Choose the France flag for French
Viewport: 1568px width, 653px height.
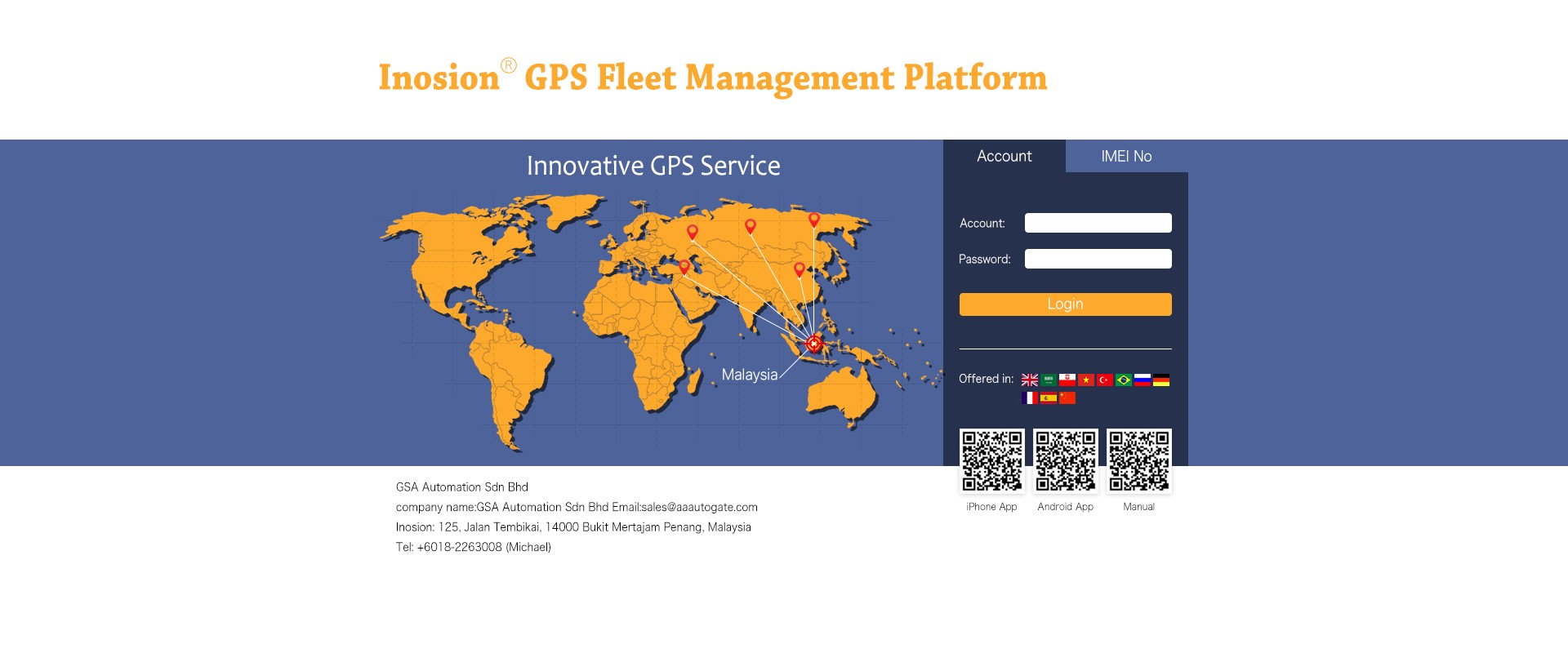[x=1030, y=398]
